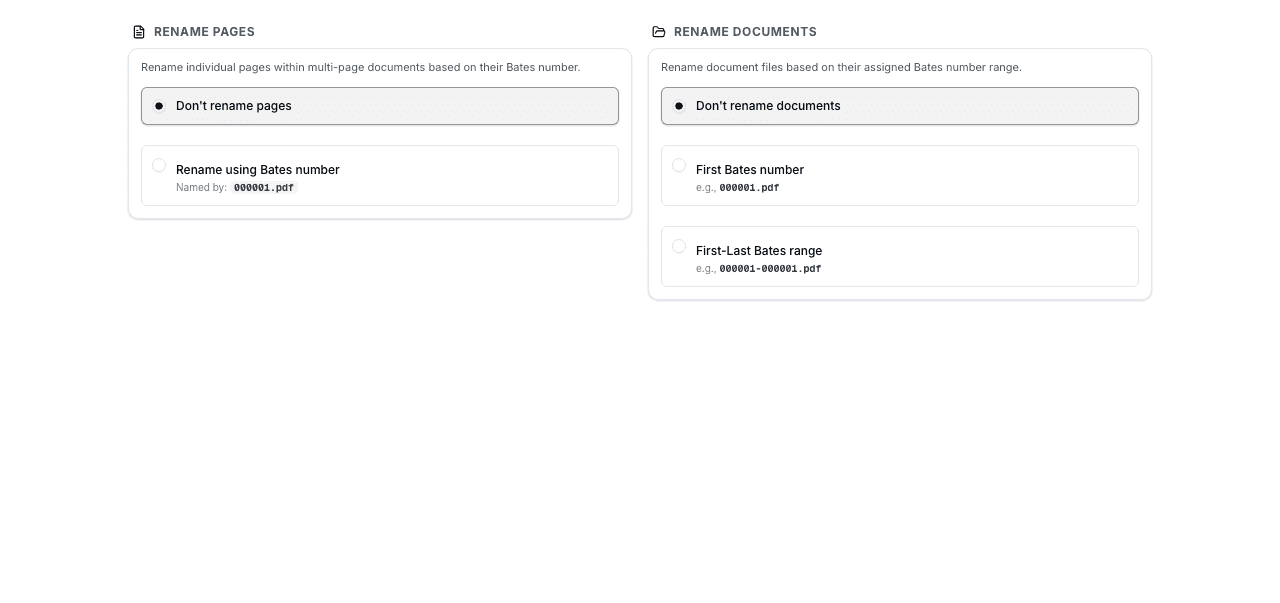
Task: Click the RENAME DOCUMENTS section heading
Action: pyautogui.click(x=745, y=31)
